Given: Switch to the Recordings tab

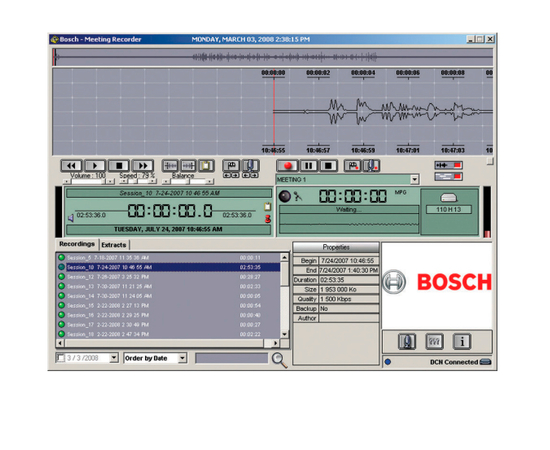Looking at the screenshot, I should tap(77, 244).
